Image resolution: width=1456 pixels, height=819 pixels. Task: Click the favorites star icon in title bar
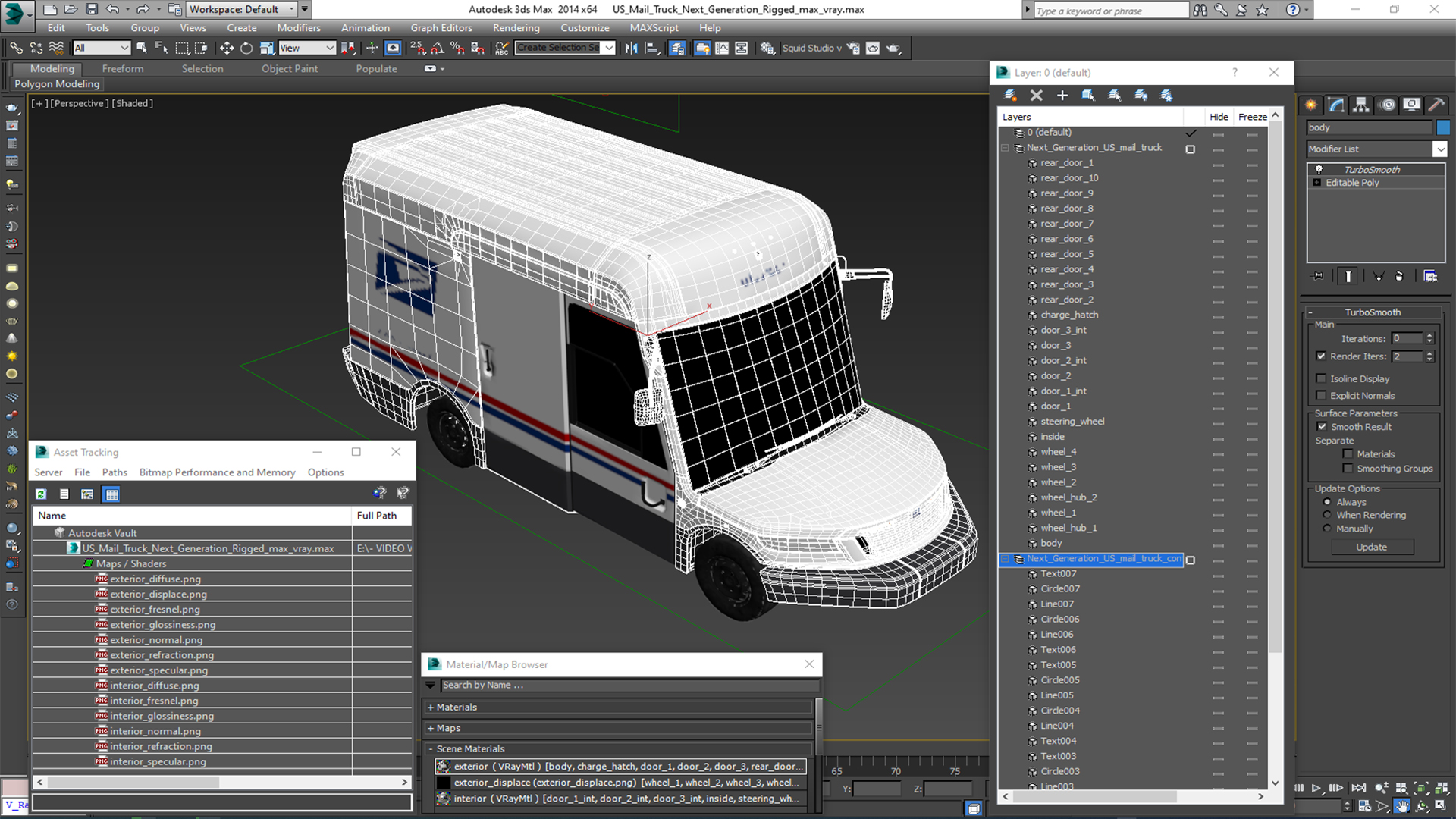point(1263,10)
